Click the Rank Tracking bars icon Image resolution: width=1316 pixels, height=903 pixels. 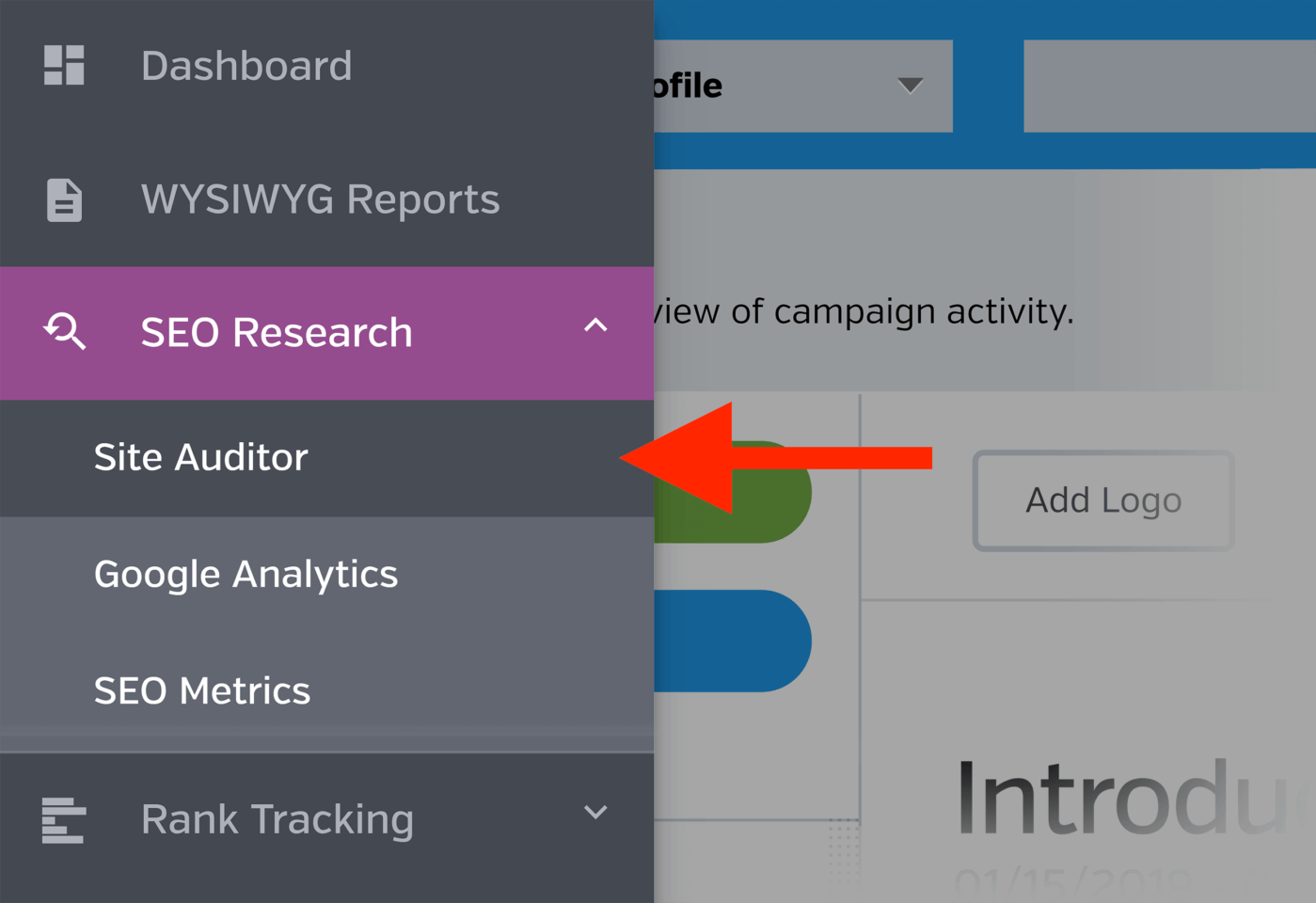64,819
